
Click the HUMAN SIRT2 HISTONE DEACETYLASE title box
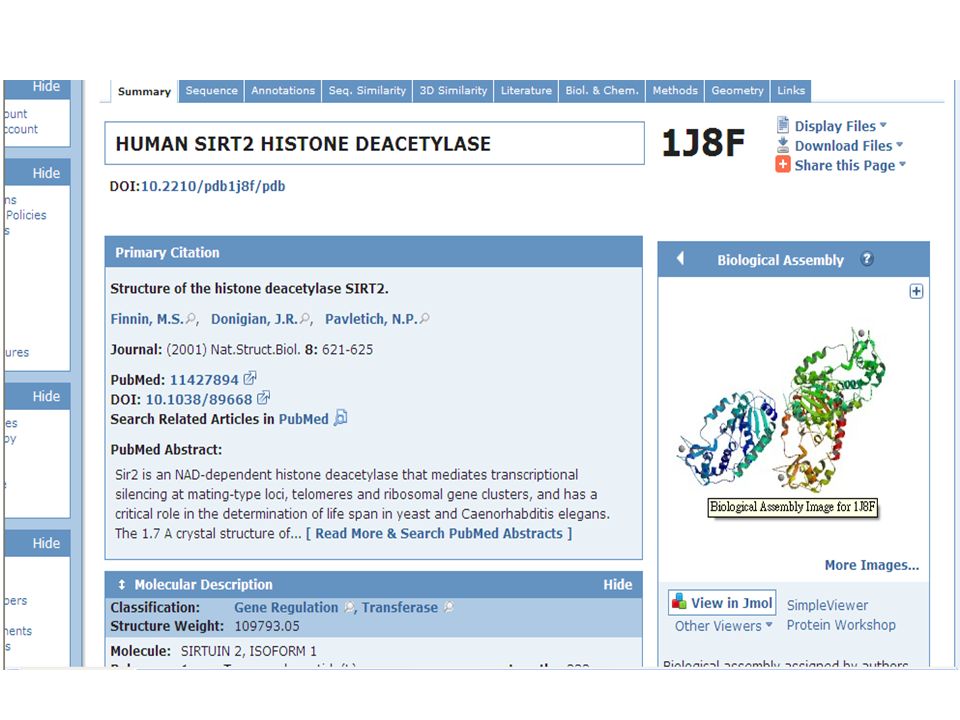coord(374,143)
